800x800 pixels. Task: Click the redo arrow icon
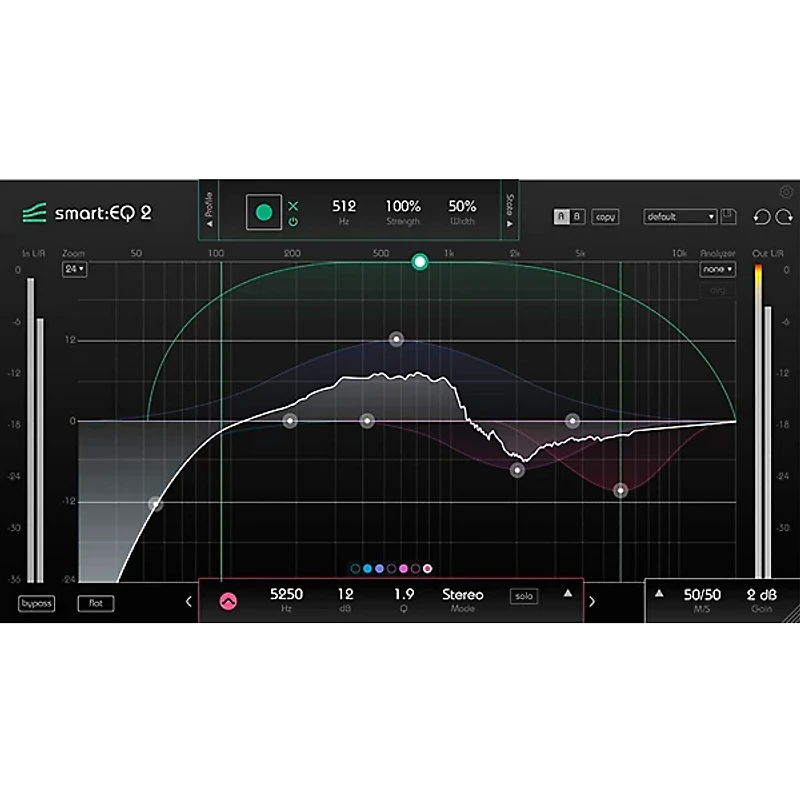(x=785, y=217)
